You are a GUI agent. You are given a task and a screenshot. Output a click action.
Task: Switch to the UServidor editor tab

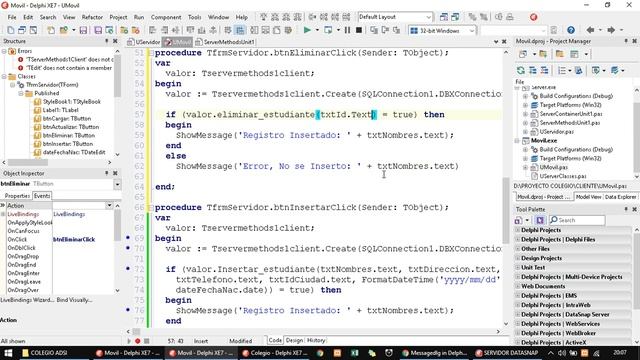point(144,42)
